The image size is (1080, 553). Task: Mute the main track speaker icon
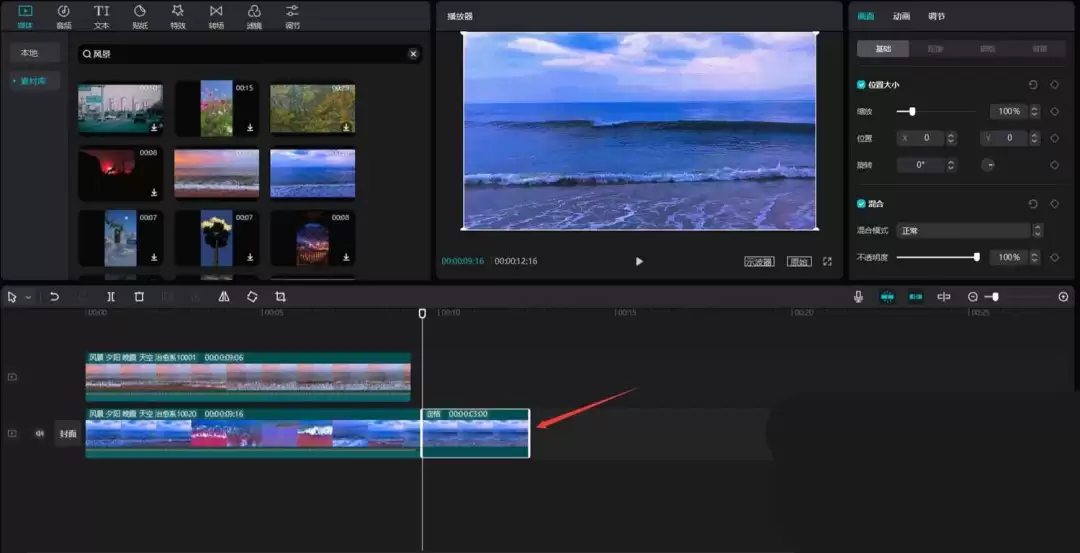[x=40, y=433]
